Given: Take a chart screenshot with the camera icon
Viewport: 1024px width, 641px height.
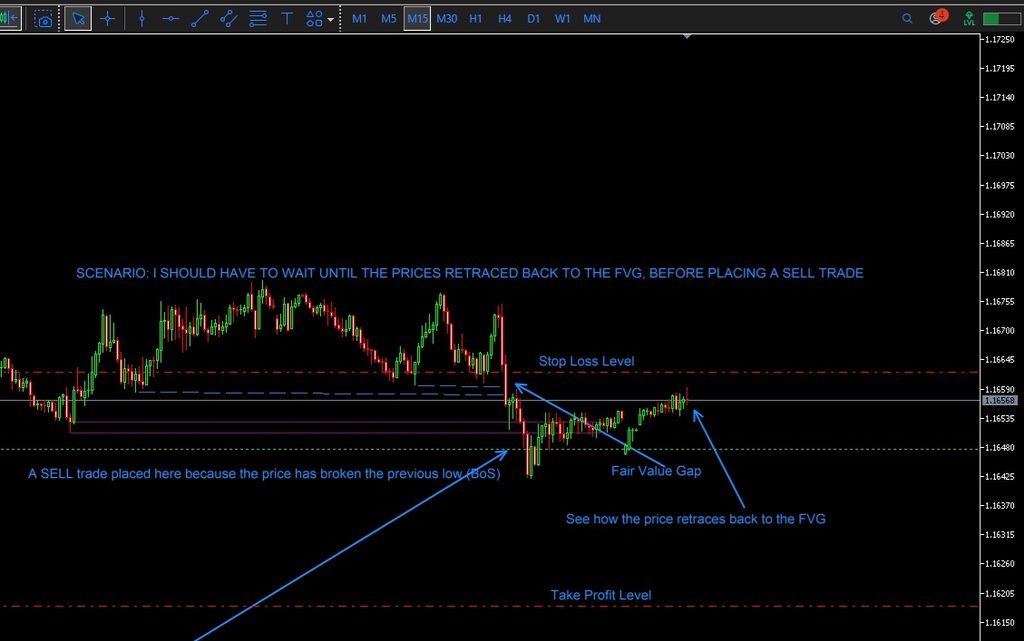Looking at the screenshot, I should (43, 19).
